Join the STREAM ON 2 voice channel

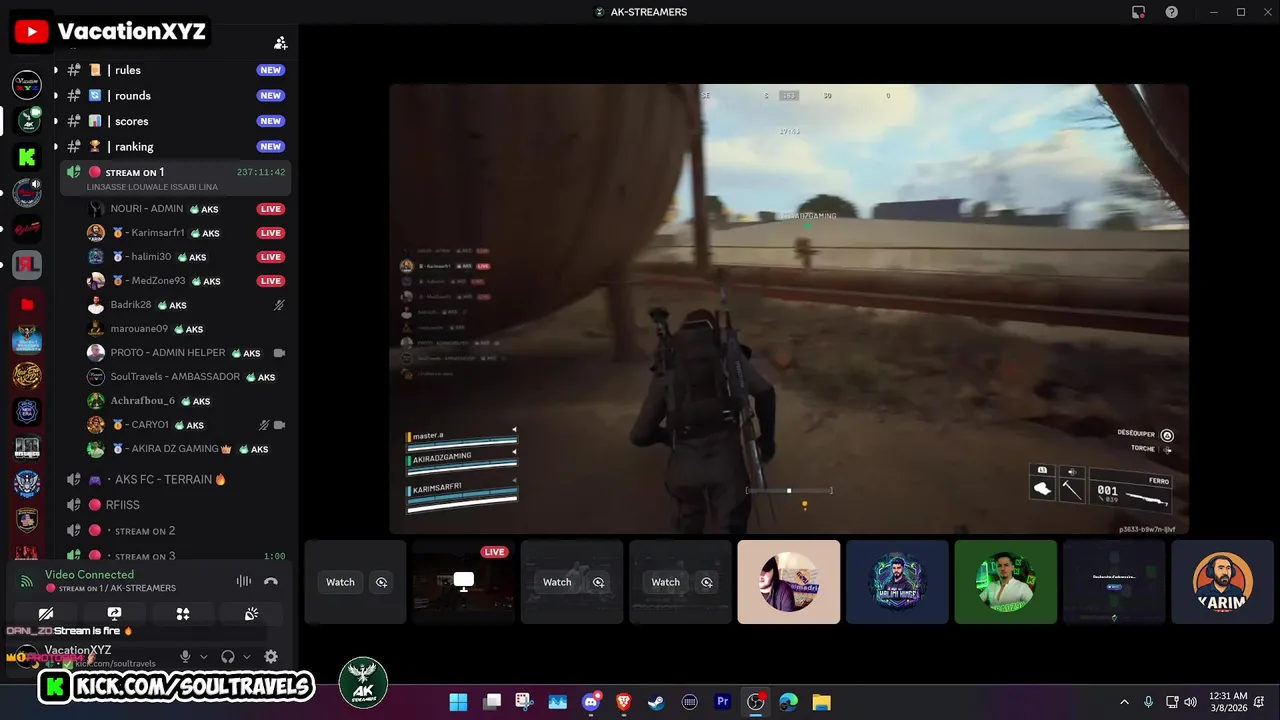point(175,531)
